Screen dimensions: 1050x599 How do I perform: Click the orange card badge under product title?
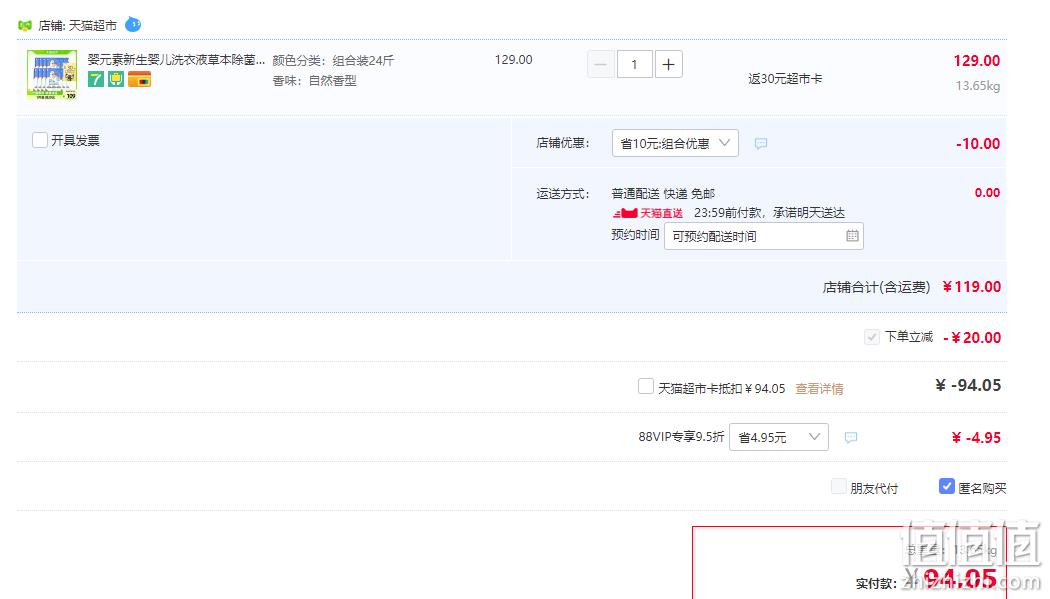[139, 80]
